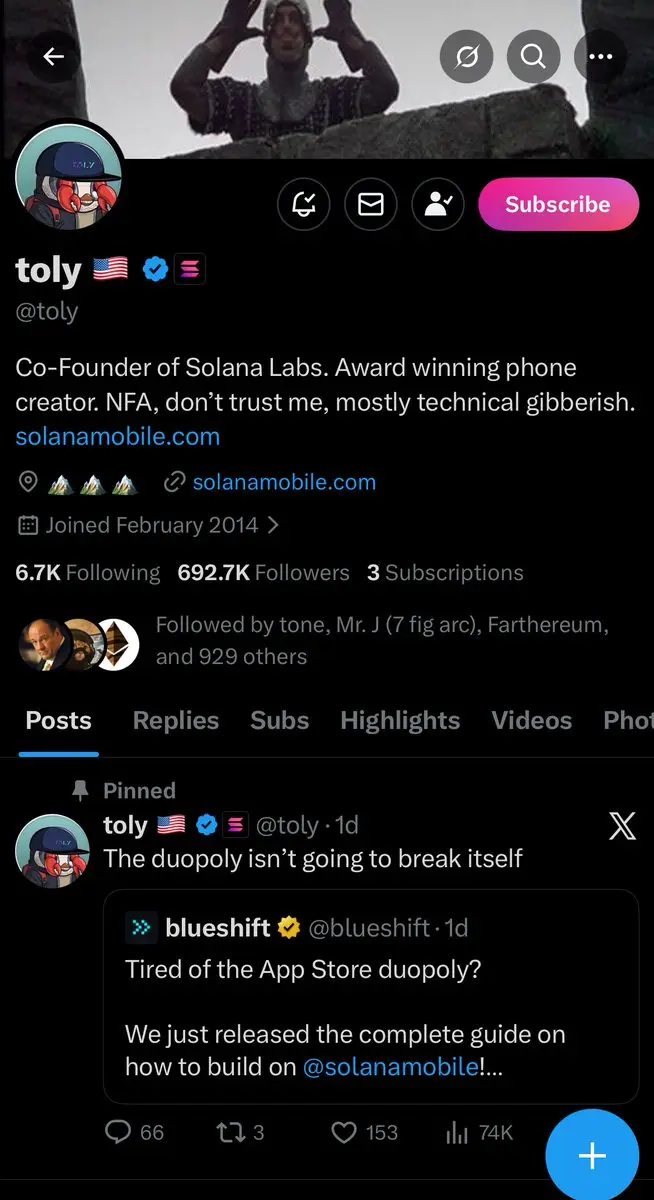View the 692.7K Followers list

[x=263, y=573]
